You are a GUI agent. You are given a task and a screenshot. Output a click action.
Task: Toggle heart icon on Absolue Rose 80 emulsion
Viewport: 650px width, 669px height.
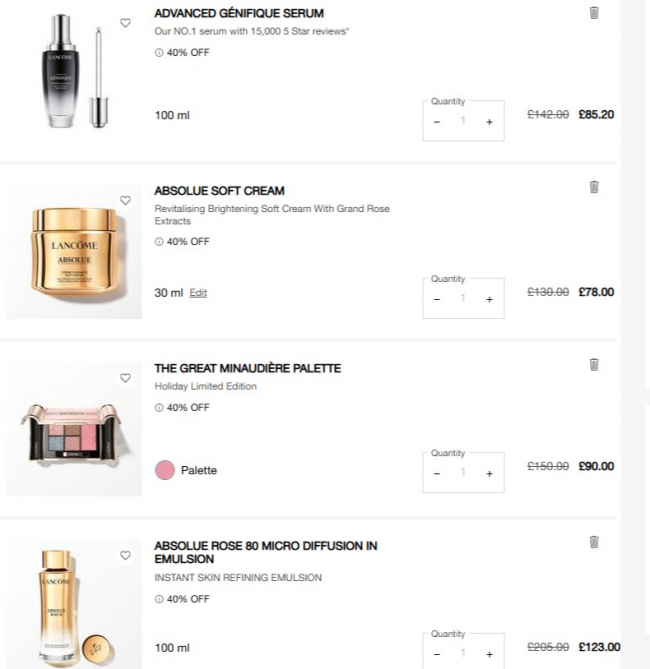tap(125, 555)
